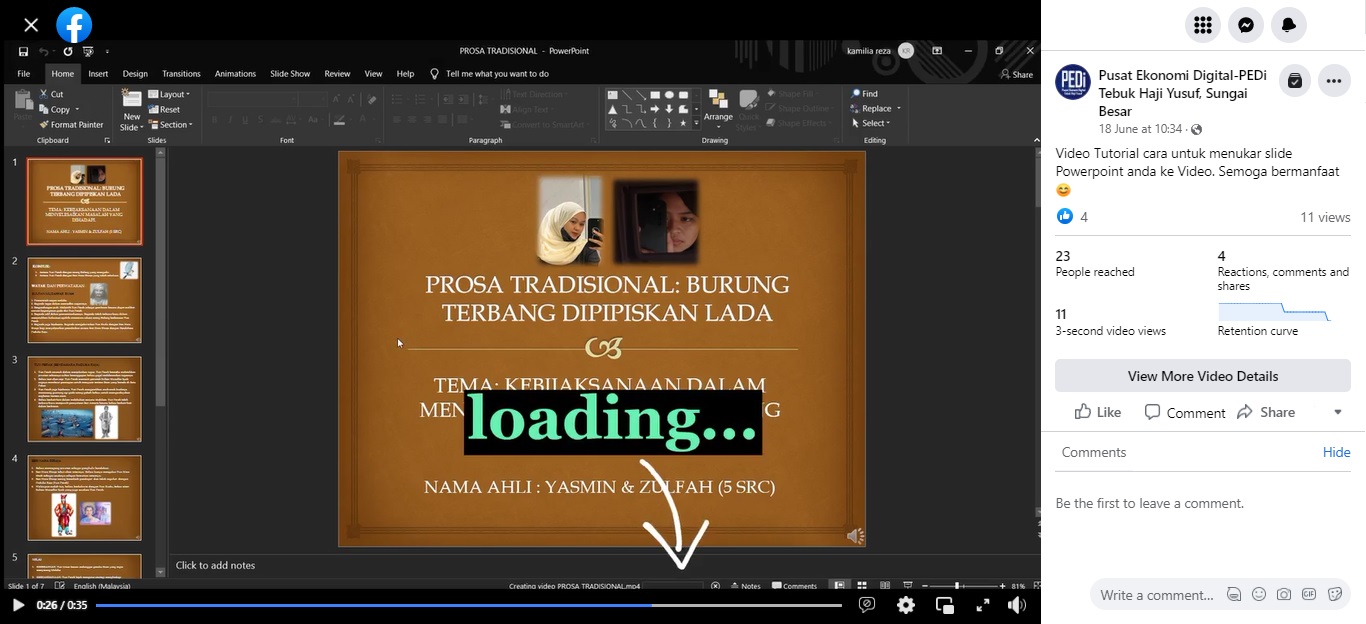This screenshot has height=624, width=1366.
Task: Seek along the video progress bar
Action: (469, 605)
